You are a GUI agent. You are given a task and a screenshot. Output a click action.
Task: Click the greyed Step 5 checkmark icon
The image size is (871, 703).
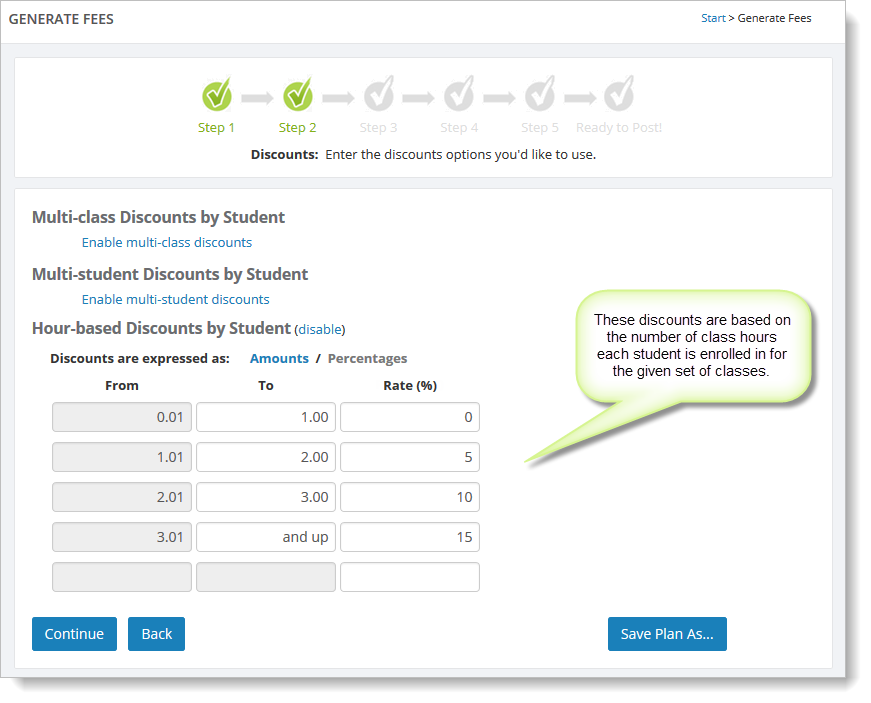click(x=540, y=94)
